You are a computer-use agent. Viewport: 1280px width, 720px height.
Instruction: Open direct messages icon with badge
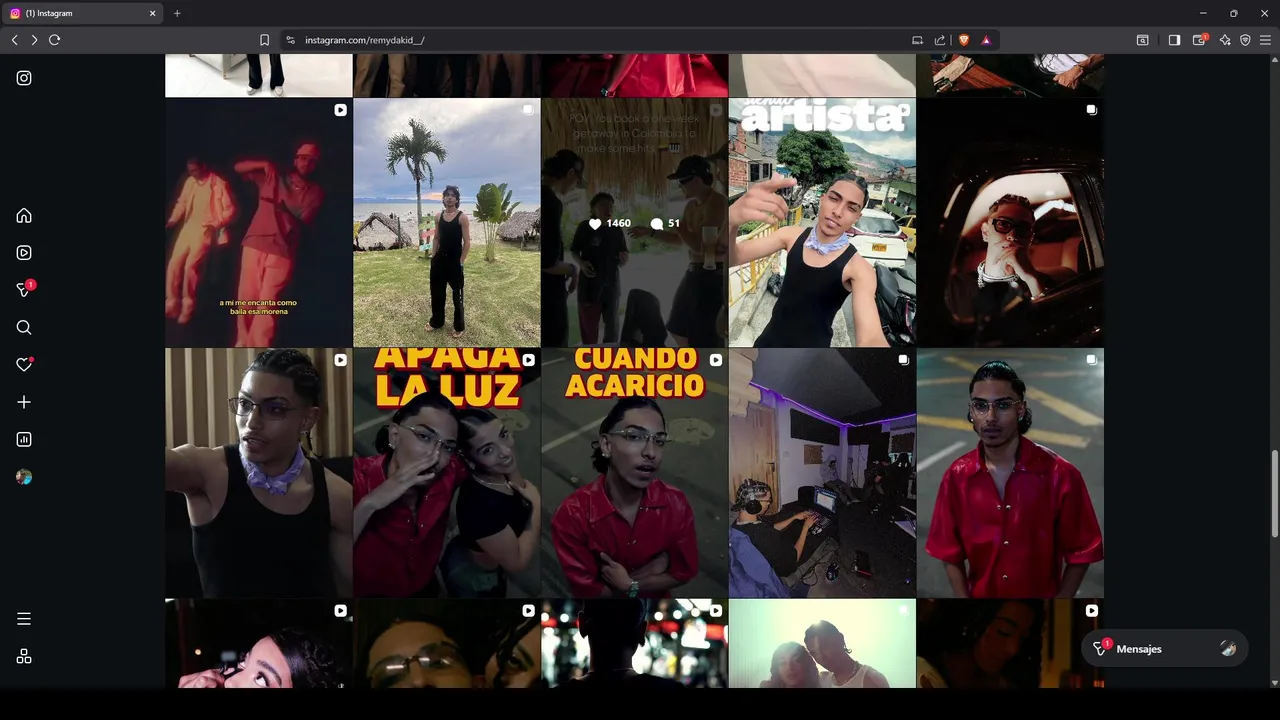[x=25, y=289]
